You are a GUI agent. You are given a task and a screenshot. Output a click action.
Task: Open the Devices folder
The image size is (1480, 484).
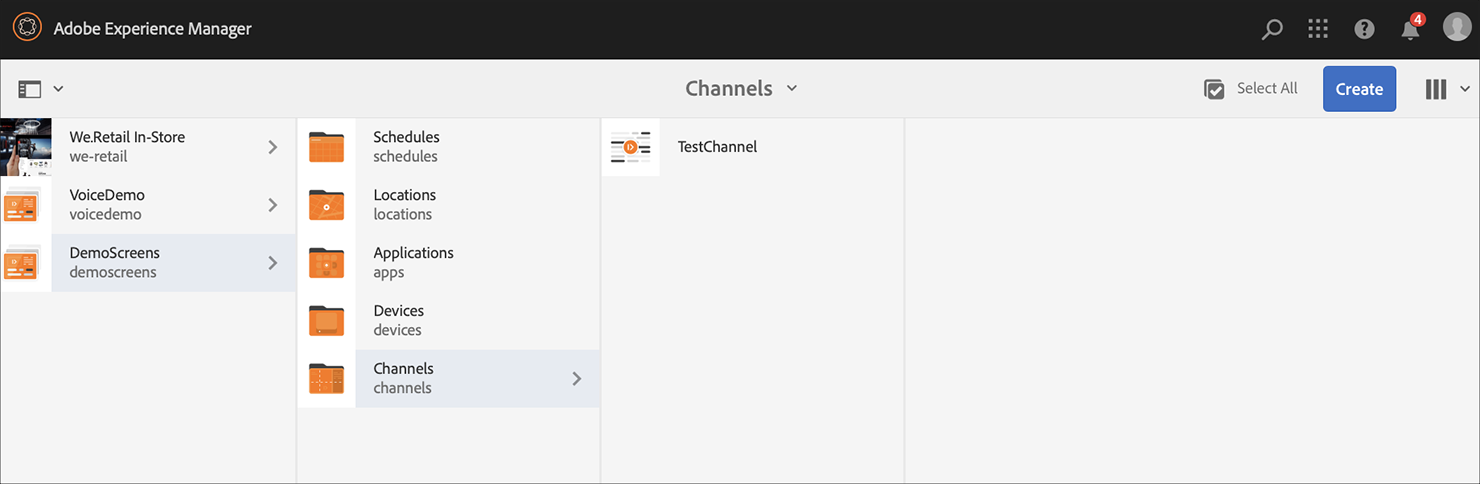pos(398,320)
